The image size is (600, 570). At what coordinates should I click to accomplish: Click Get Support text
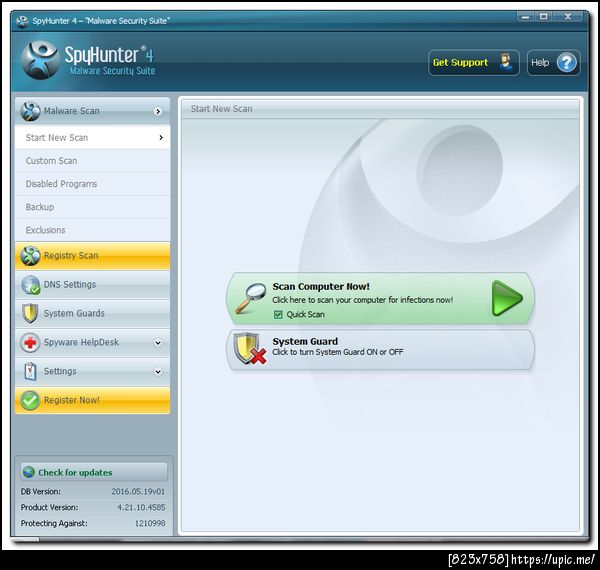coord(460,62)
